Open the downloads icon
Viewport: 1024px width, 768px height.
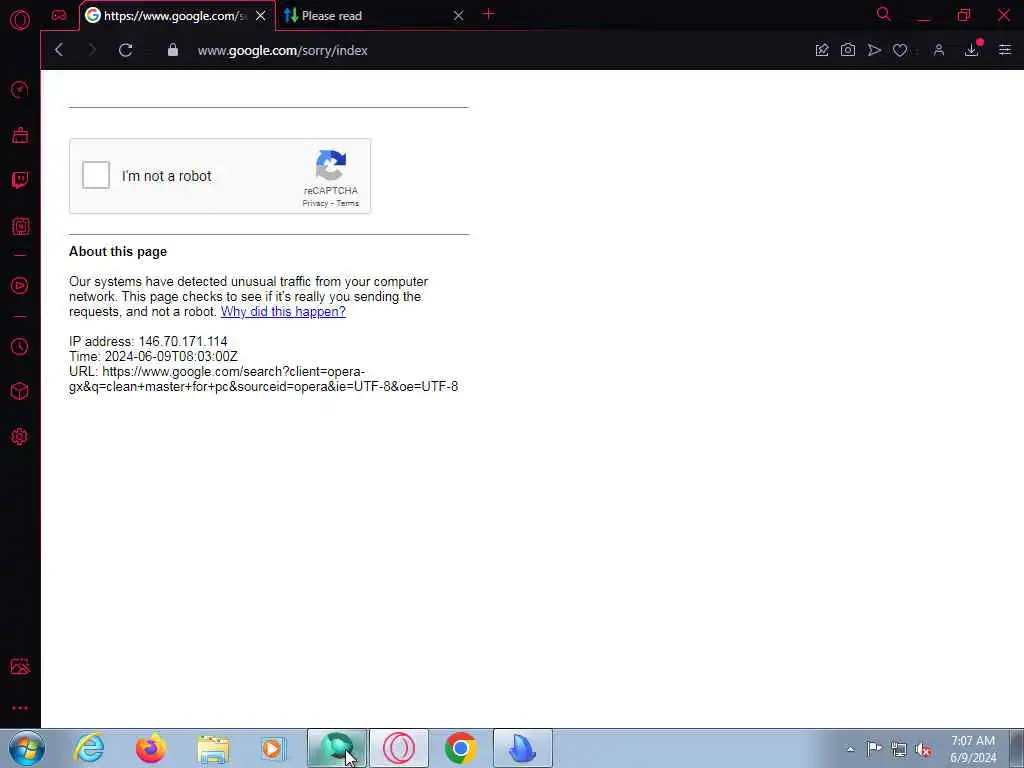click(x=972, y=50)
